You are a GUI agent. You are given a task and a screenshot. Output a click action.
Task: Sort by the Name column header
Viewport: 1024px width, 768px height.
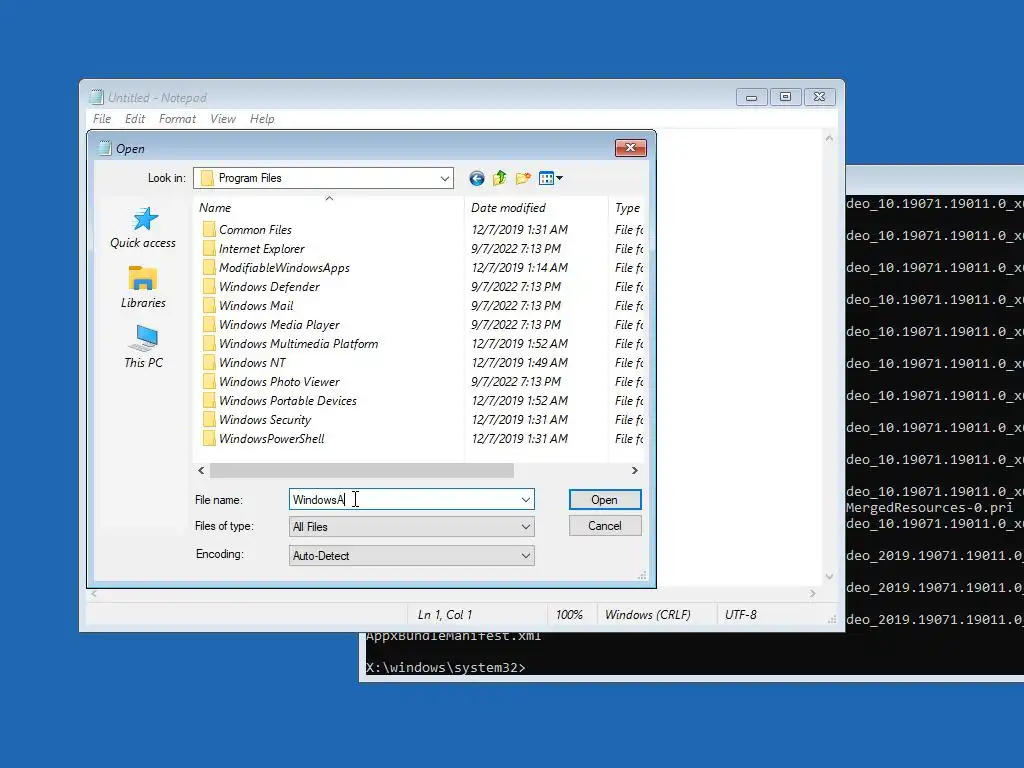tap(329, 208)
